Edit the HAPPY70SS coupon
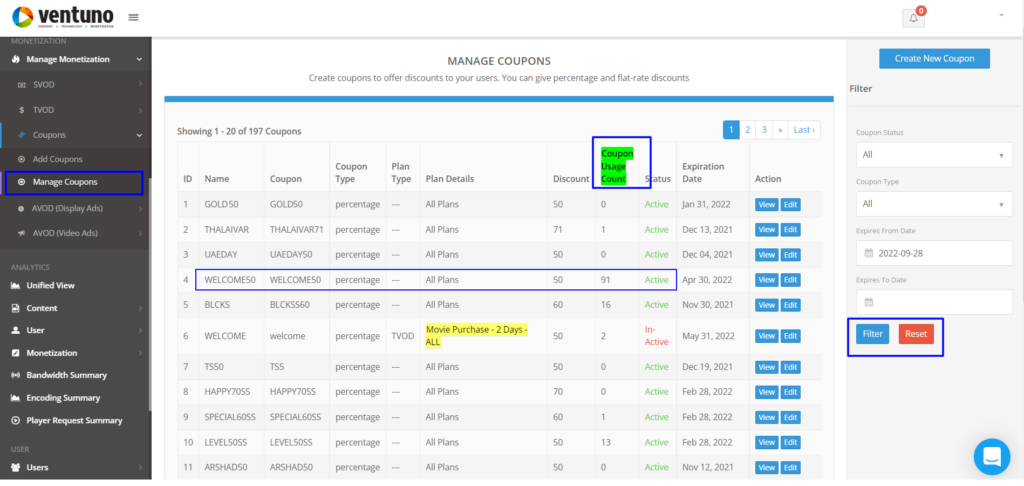The width and height of the screenshot is (1024, 486). pos(790,392)
